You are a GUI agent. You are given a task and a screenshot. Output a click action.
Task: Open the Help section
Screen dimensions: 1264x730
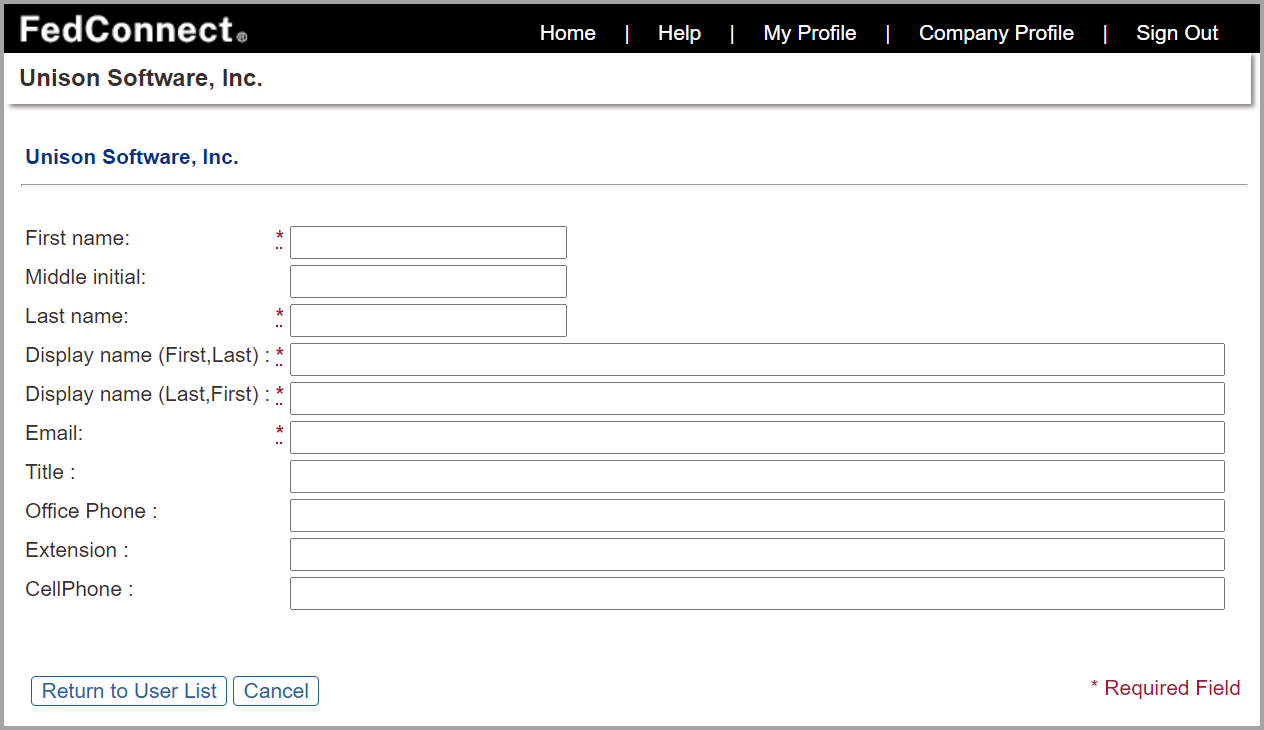[x=679, y=33]
